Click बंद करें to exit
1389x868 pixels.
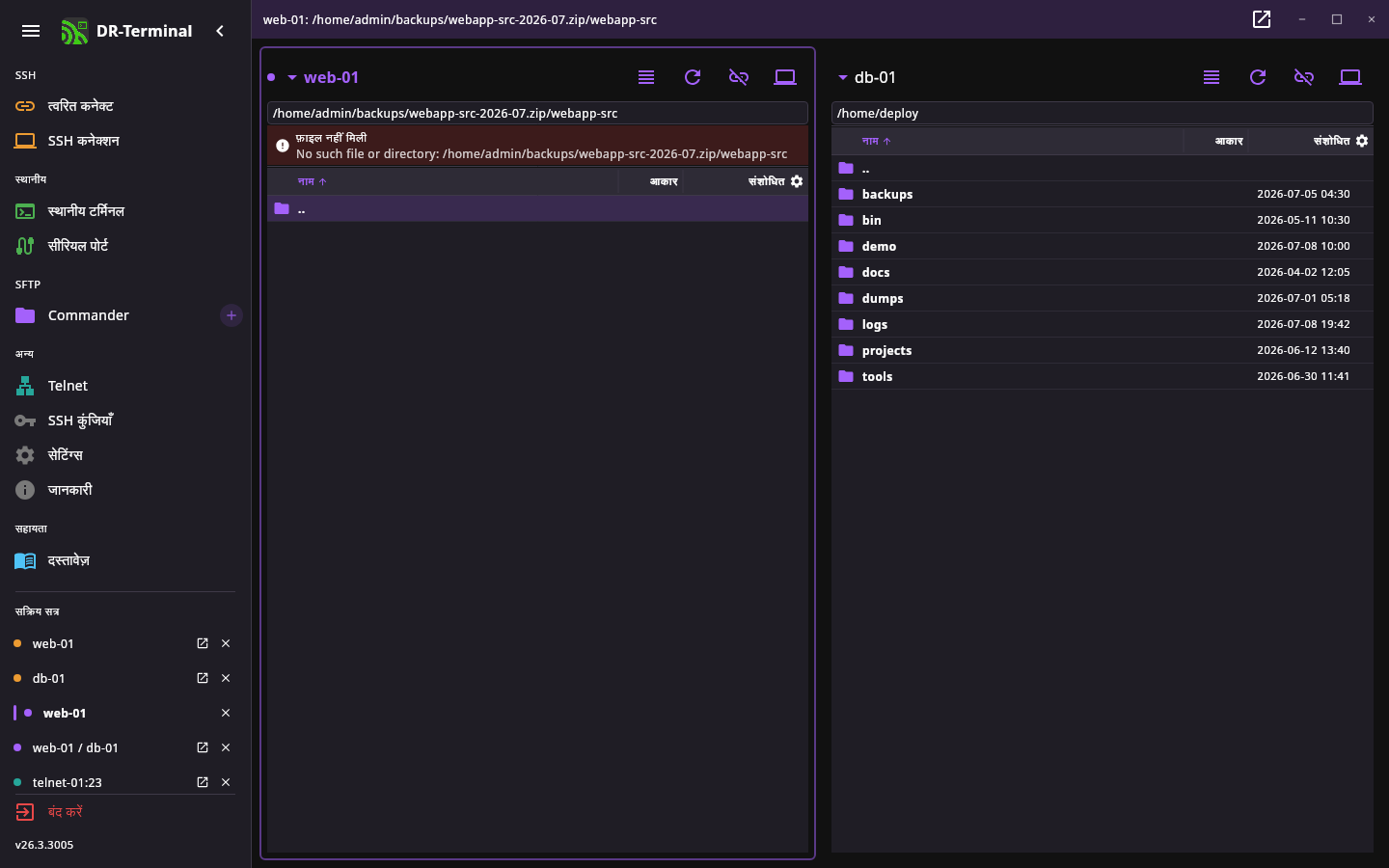tap(50, 812)
